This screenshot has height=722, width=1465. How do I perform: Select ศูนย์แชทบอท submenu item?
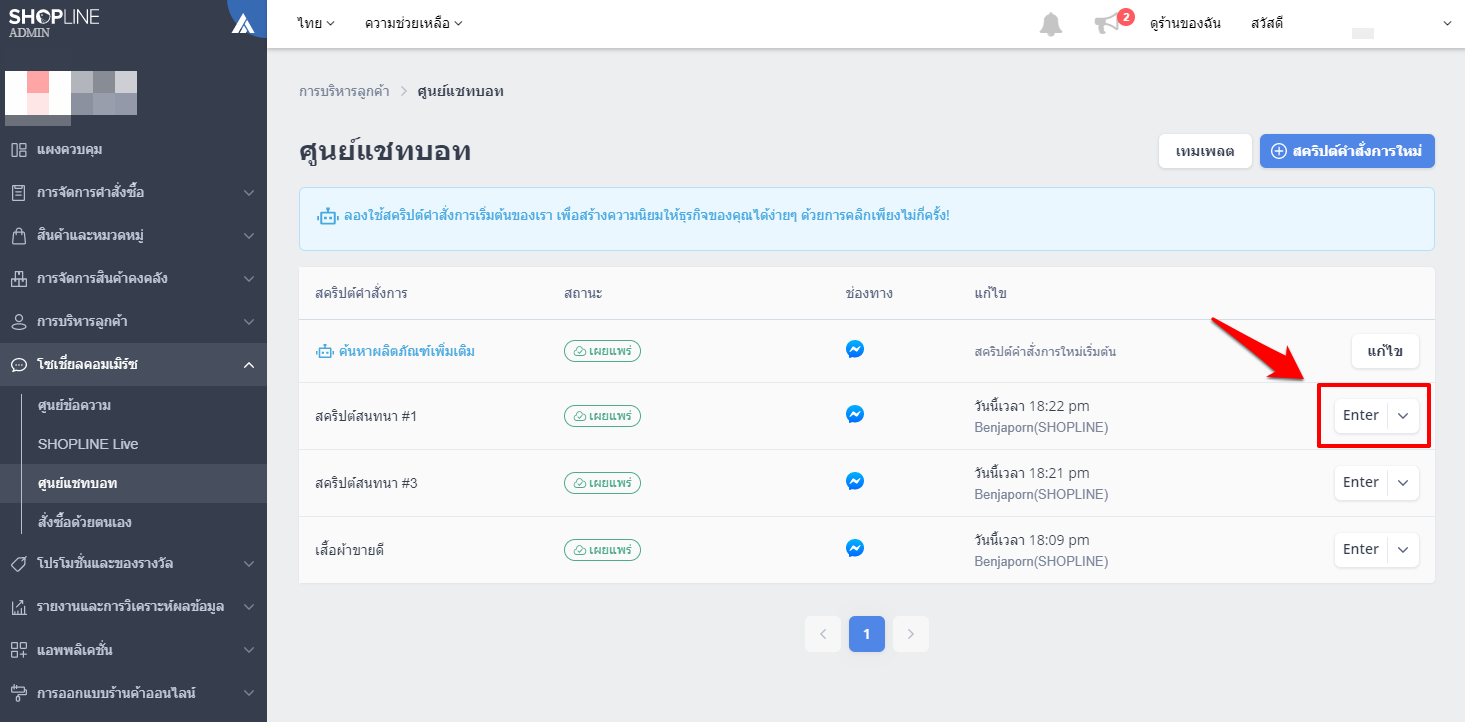pos(133,483)
